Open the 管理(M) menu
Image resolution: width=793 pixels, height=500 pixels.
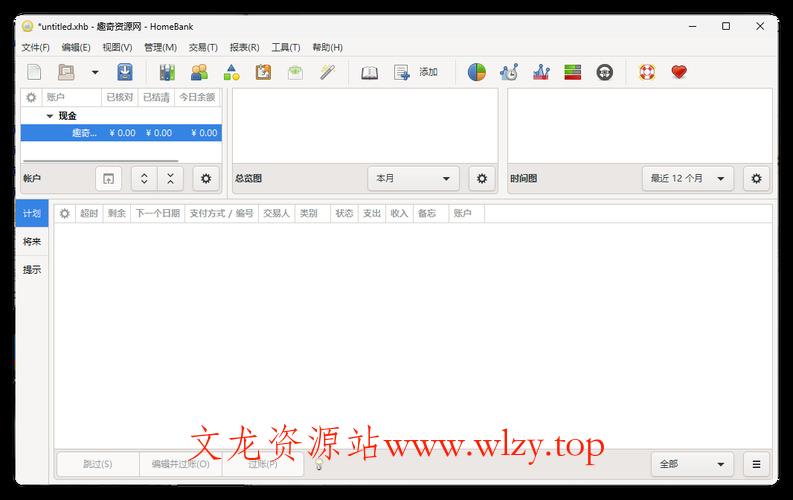pyautogui.click(x=160, y=48)
